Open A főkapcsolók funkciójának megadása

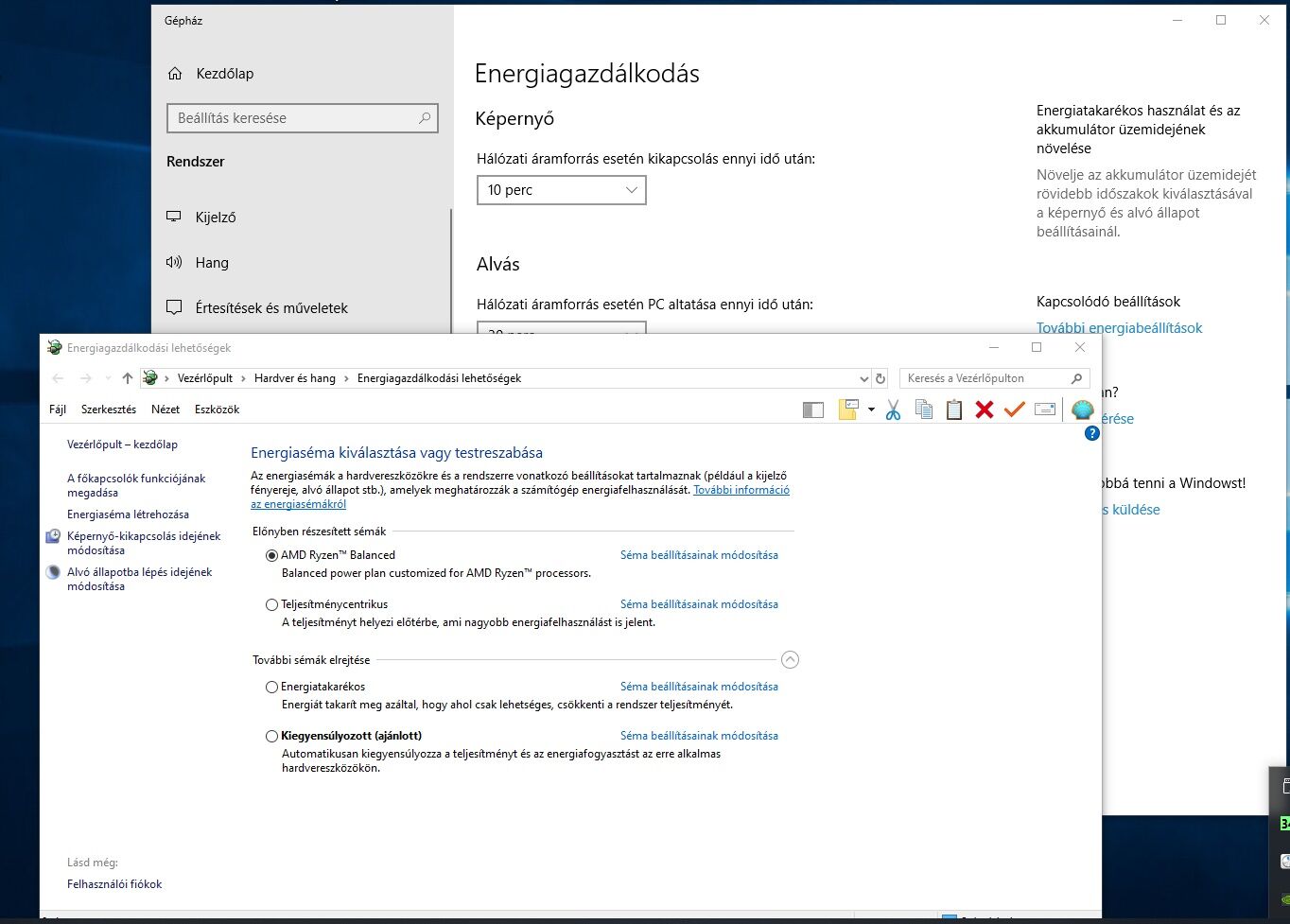click(x=136, y=485)
